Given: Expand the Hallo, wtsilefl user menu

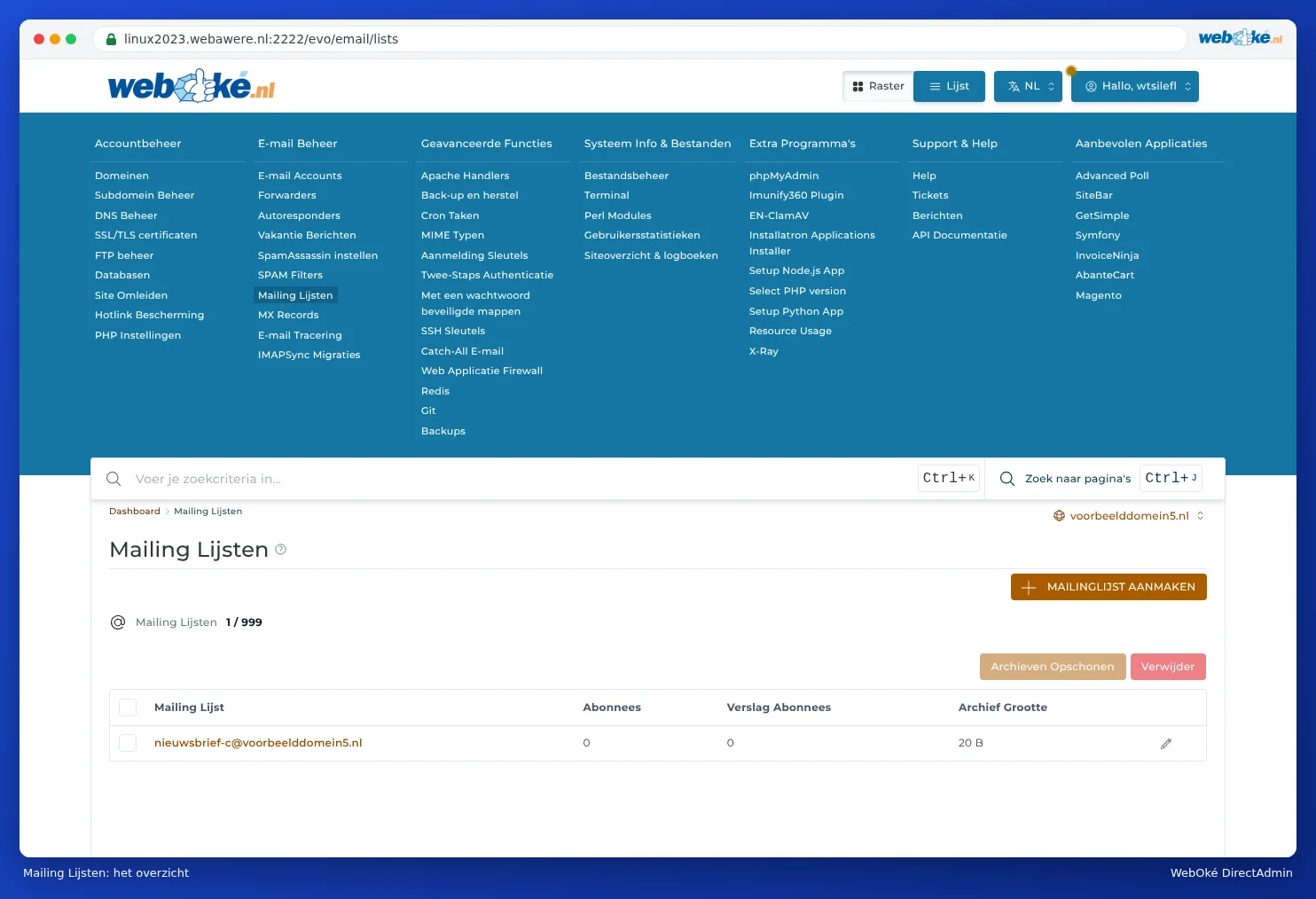Looking at the screenshot, I should 1135,86.
